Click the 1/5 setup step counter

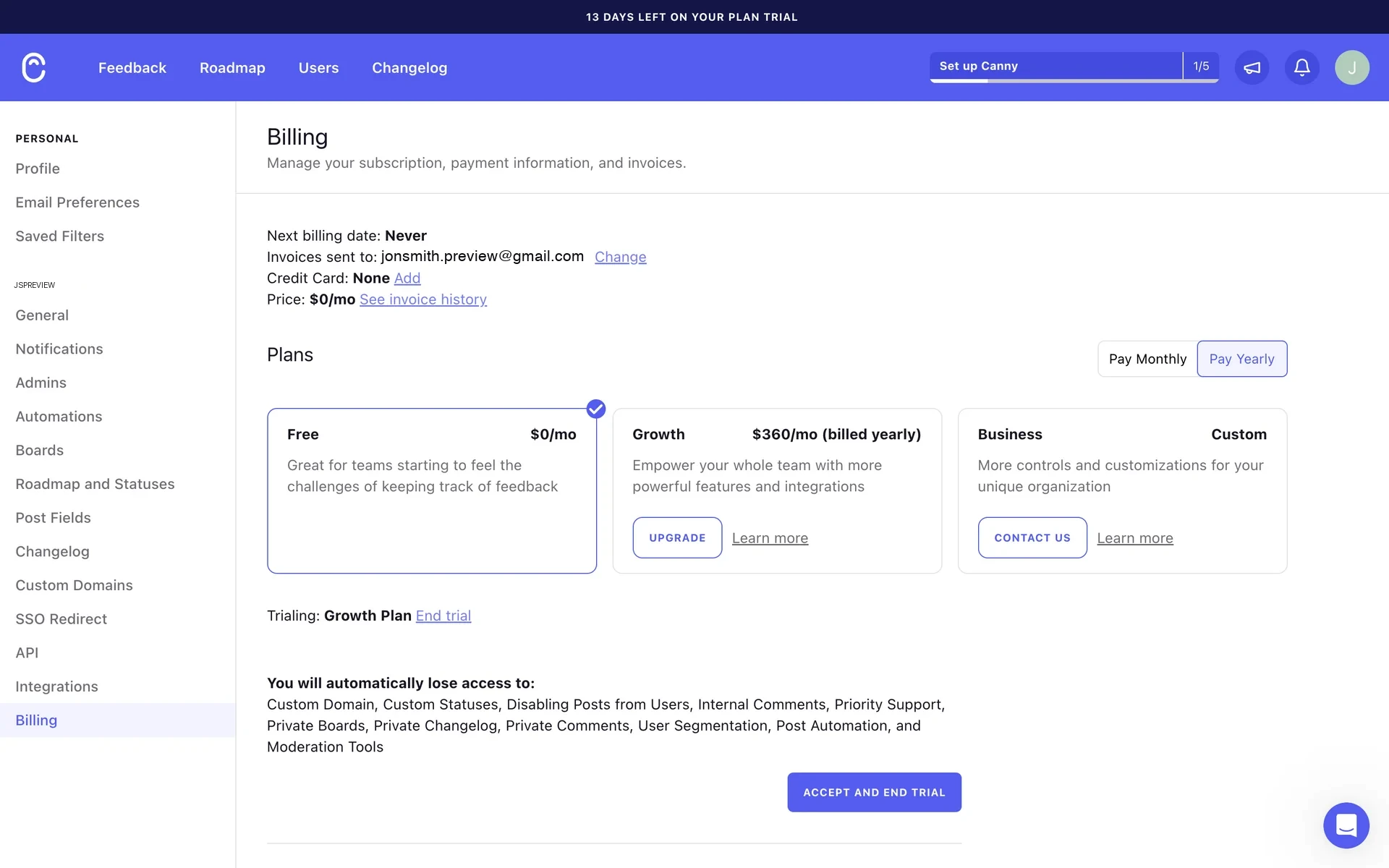click(1201, 66)
